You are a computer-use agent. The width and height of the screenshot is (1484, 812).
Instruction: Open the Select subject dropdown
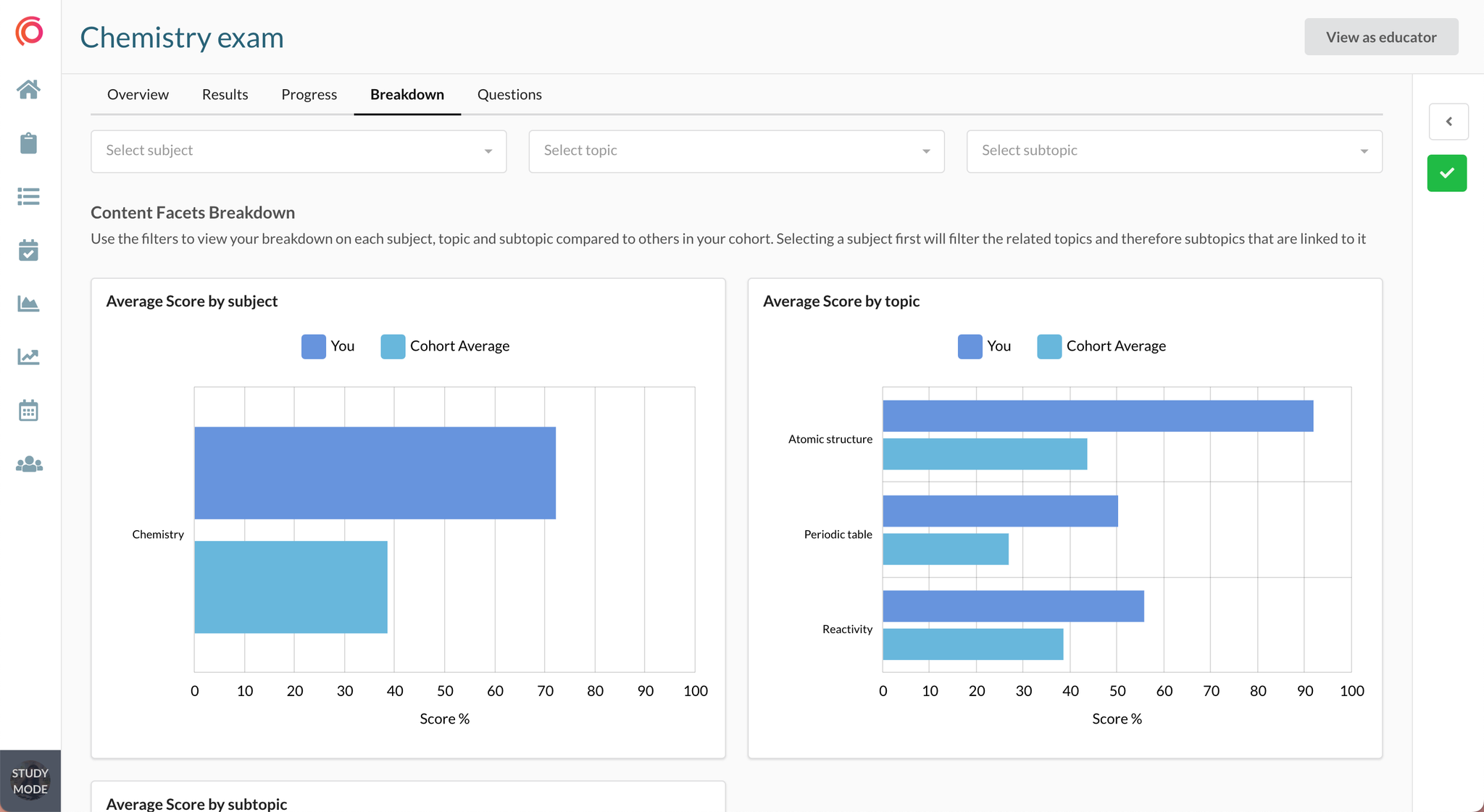(x=298, y=151)
